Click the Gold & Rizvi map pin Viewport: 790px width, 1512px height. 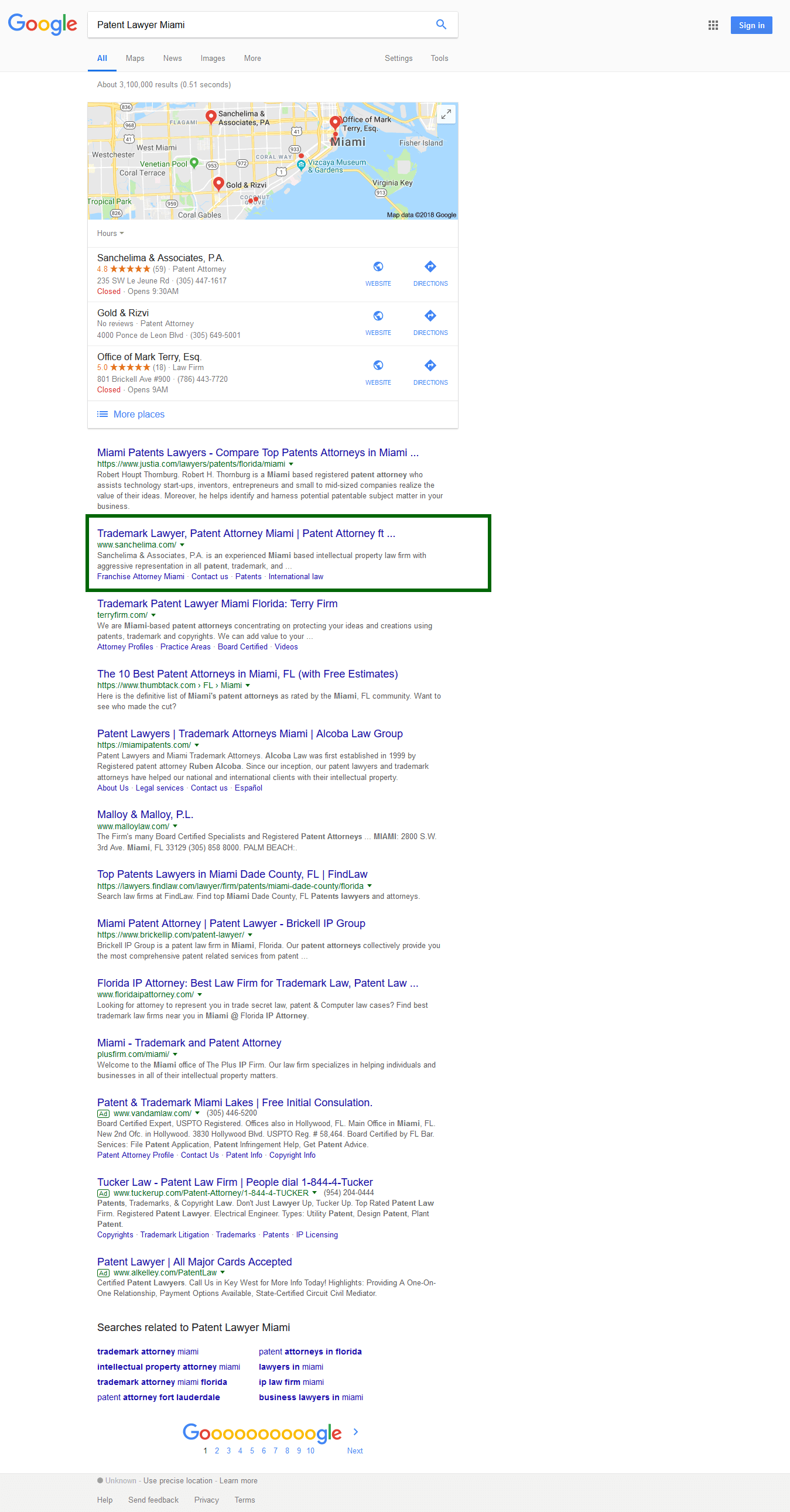click(218, 184)
